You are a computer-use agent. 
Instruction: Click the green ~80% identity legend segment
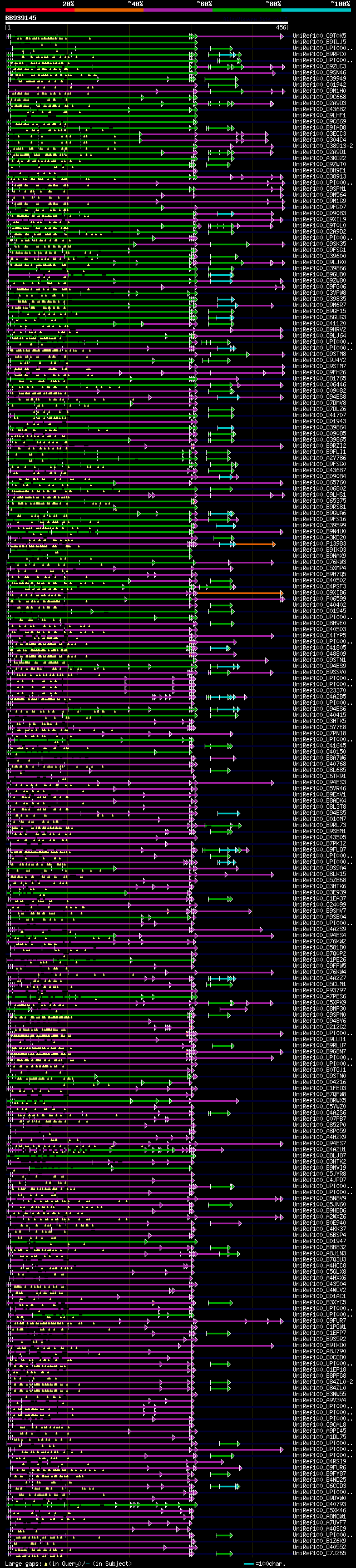click(x=247, y=10)
